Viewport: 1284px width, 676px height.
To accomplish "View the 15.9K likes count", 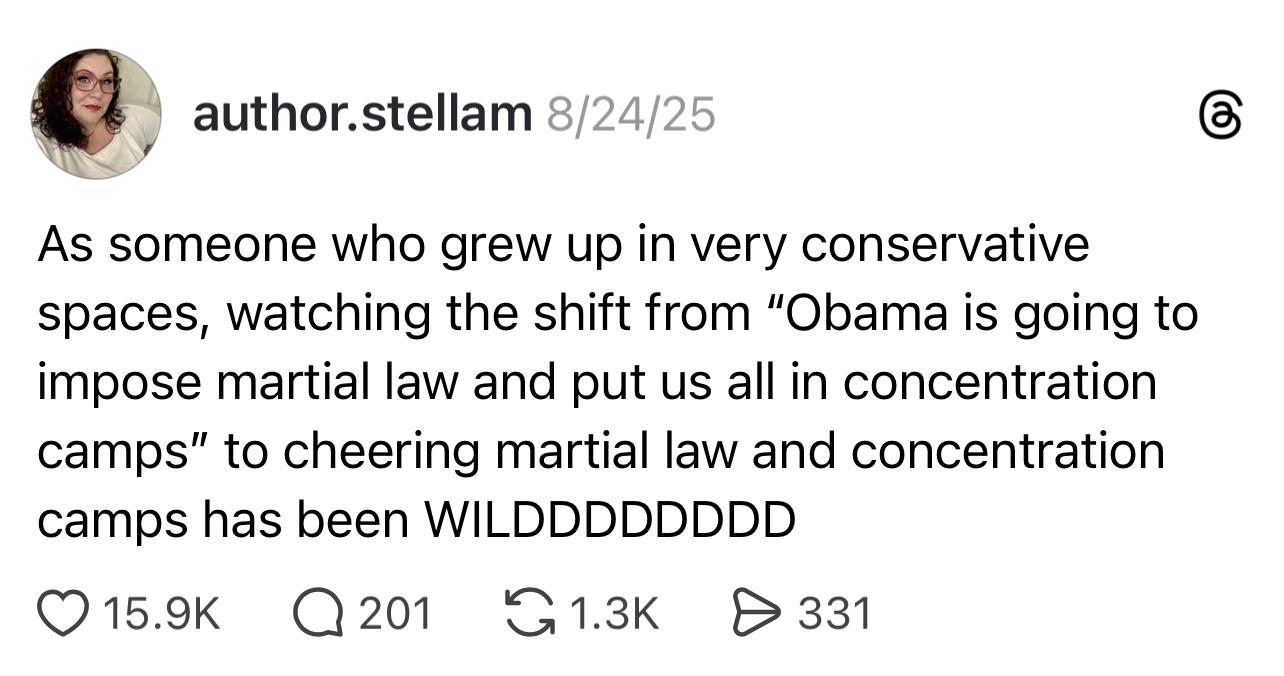I will point(161,613).
